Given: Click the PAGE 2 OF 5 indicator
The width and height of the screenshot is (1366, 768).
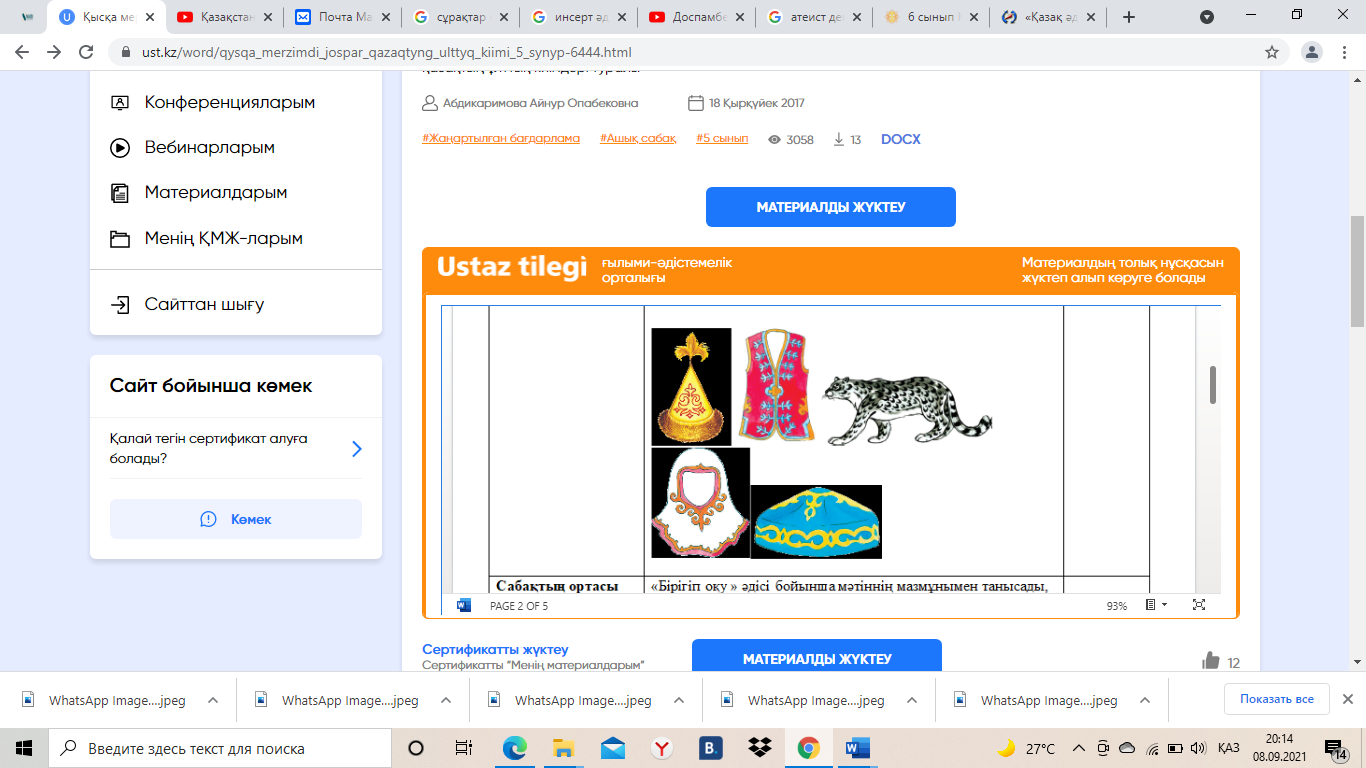Looking at the screenshot, I should pos(519,606).
